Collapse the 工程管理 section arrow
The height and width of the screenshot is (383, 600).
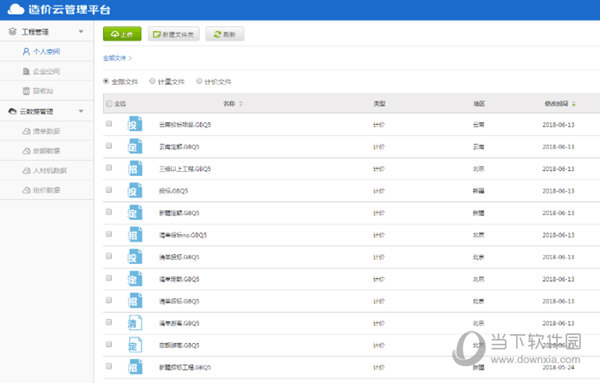[81, 31]
